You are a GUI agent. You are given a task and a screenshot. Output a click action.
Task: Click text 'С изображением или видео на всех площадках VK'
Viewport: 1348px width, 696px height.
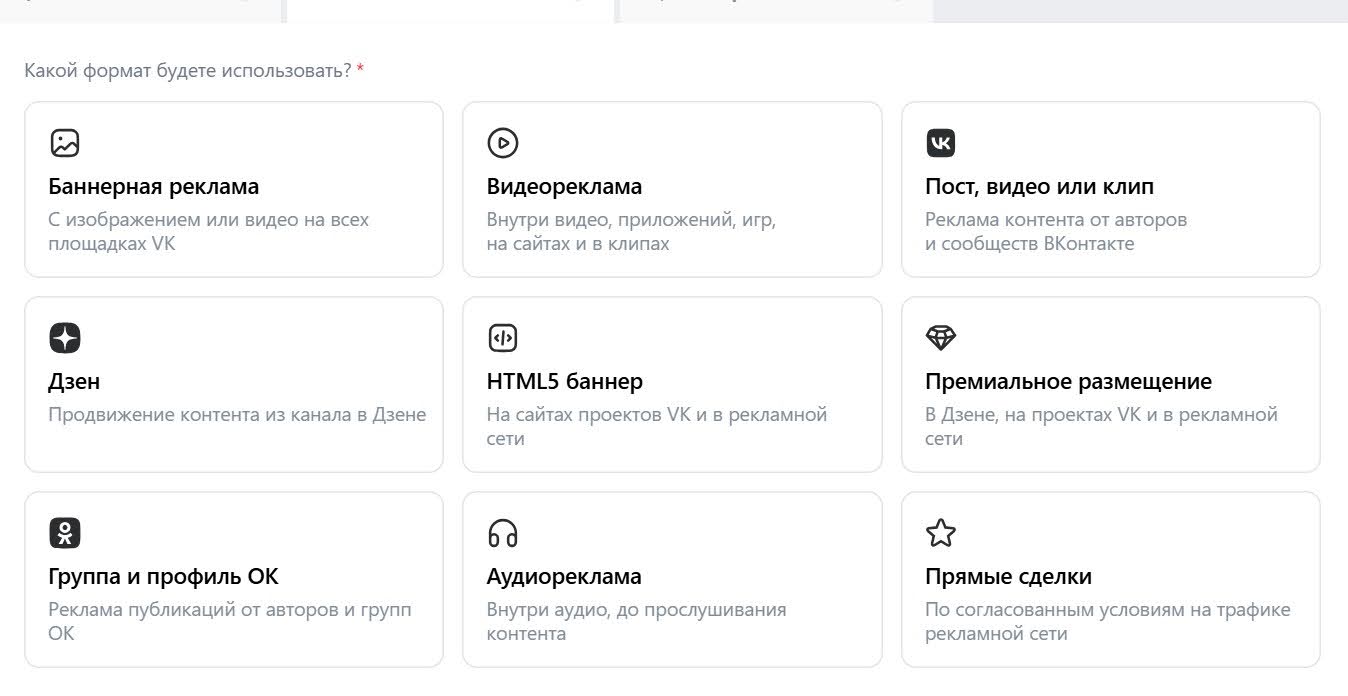pos(209,231)
